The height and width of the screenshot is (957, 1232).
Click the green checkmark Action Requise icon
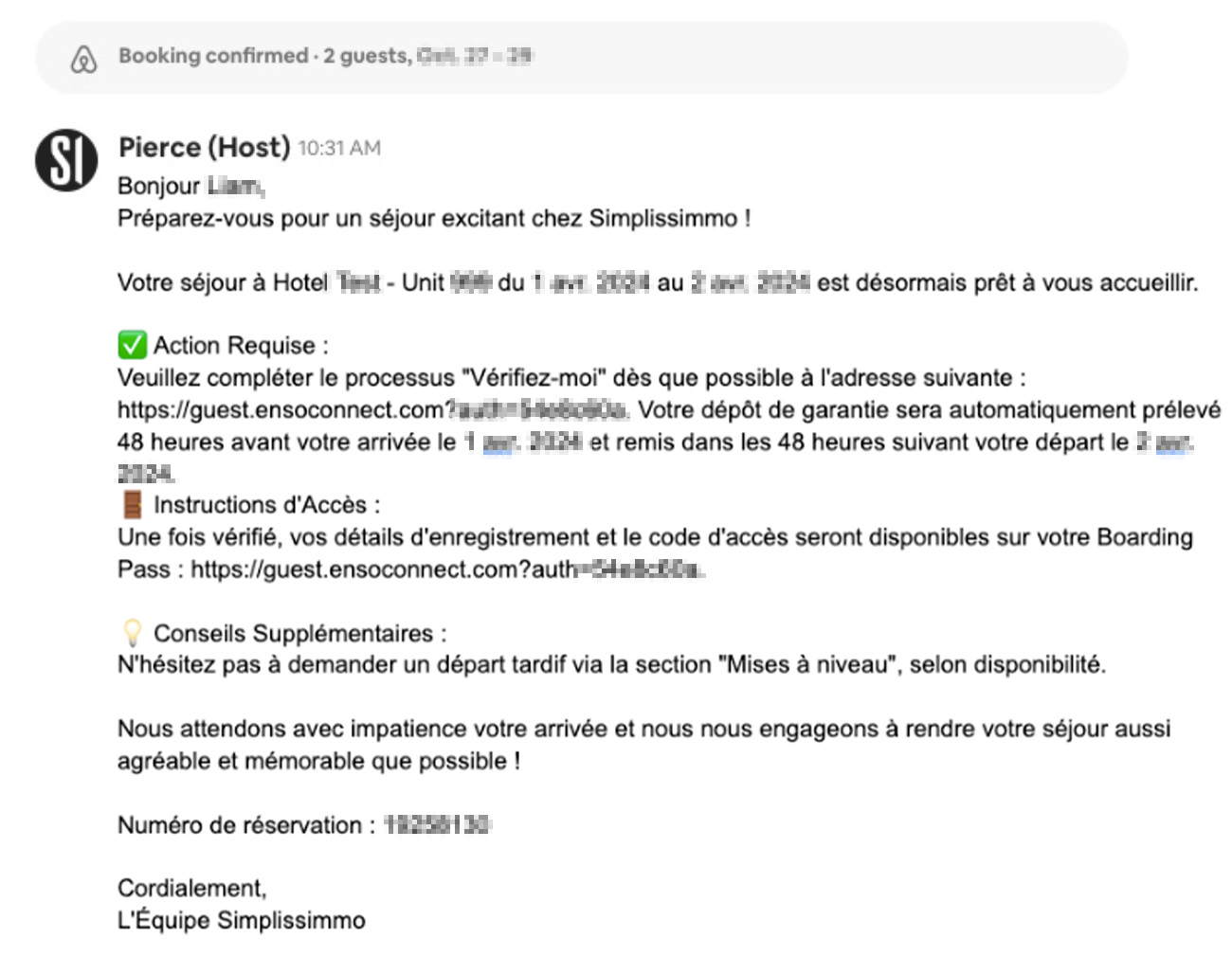[132, 345]
